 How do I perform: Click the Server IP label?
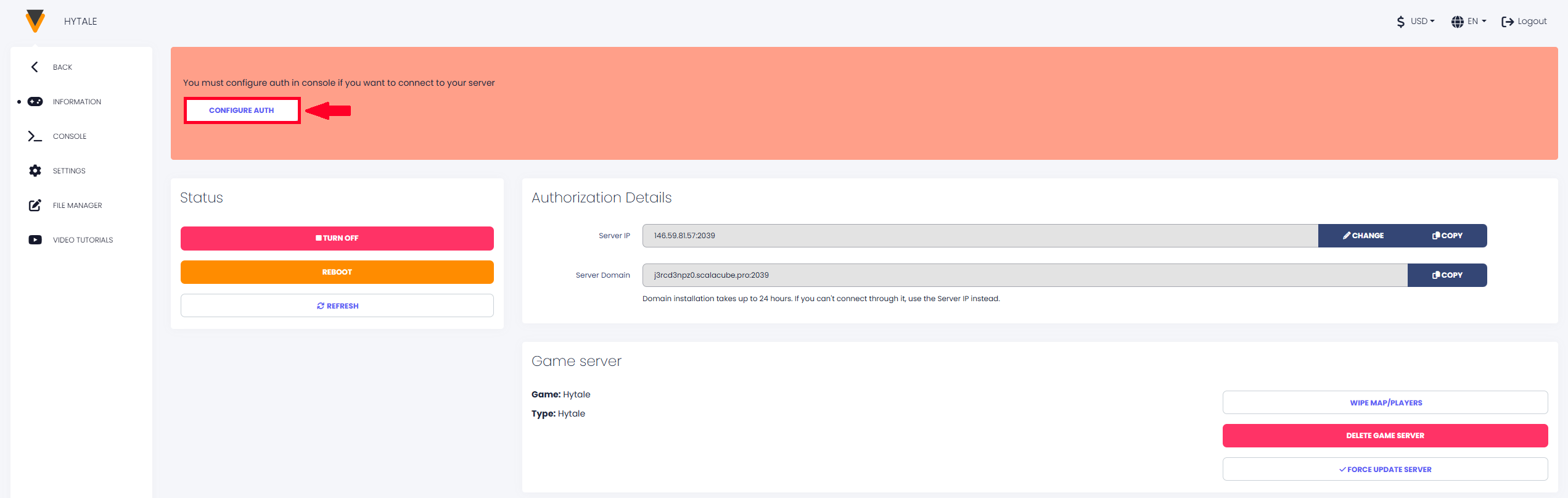(614, 236)
